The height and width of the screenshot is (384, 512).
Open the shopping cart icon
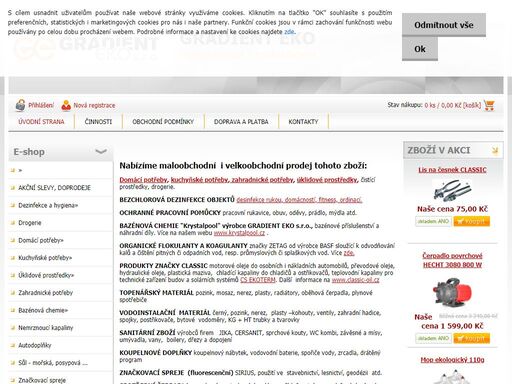pos(489,105)
